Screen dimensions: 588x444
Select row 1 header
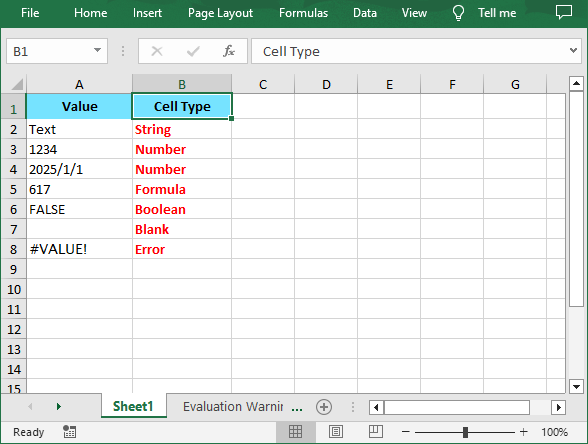14,106
